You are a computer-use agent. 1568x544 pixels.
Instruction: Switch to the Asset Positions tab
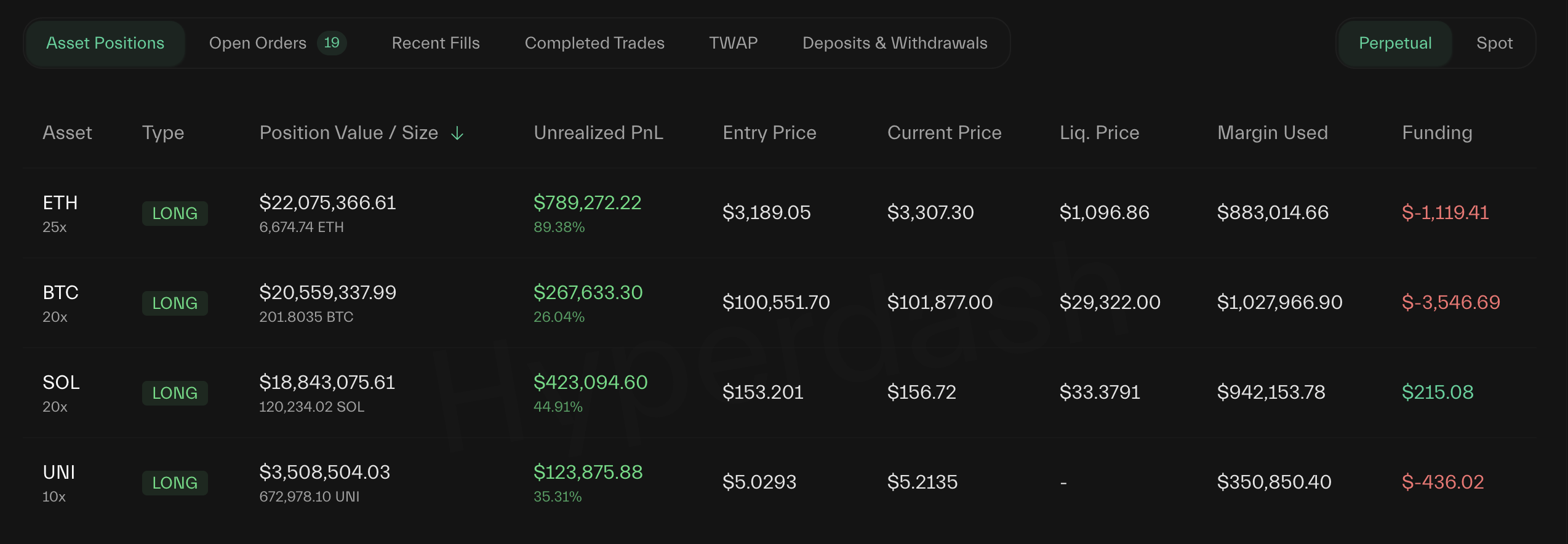point(105,43)
